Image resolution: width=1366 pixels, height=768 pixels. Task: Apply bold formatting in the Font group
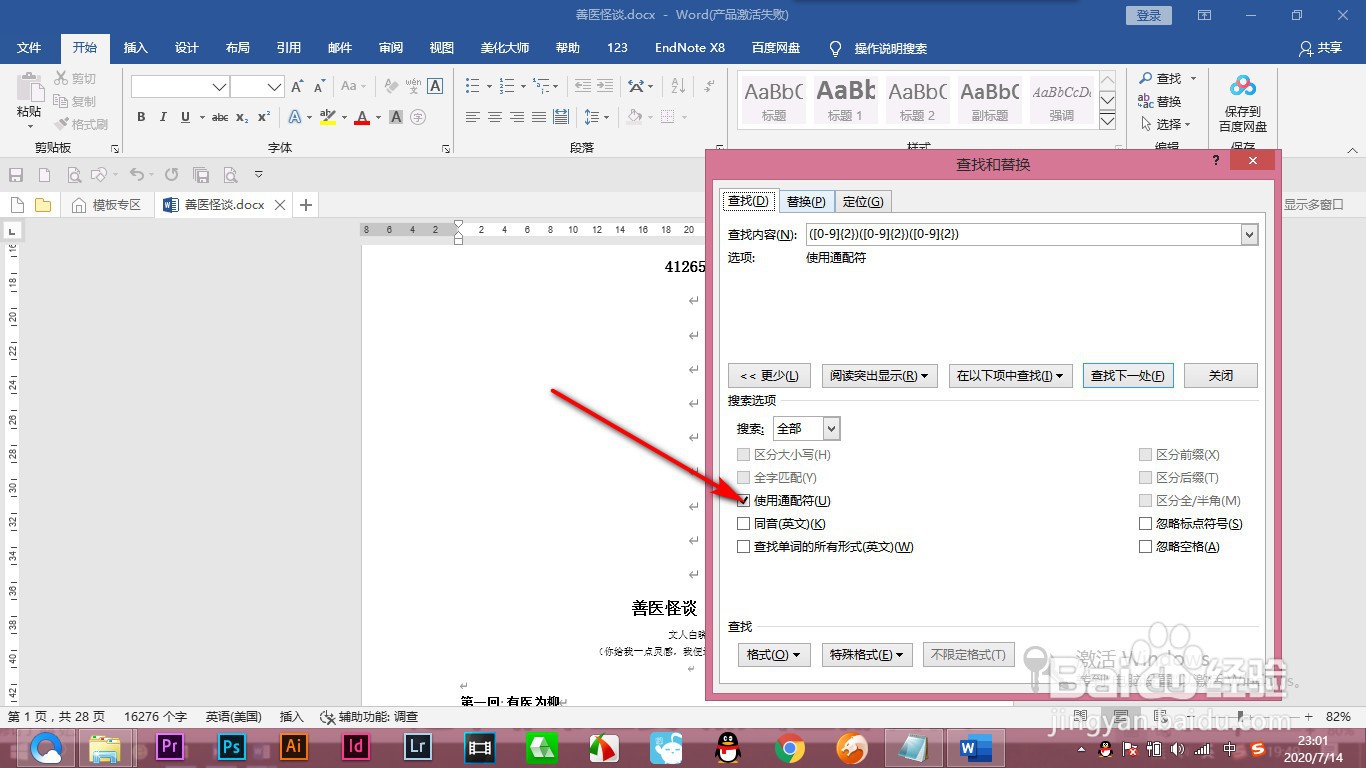(140, 117)
